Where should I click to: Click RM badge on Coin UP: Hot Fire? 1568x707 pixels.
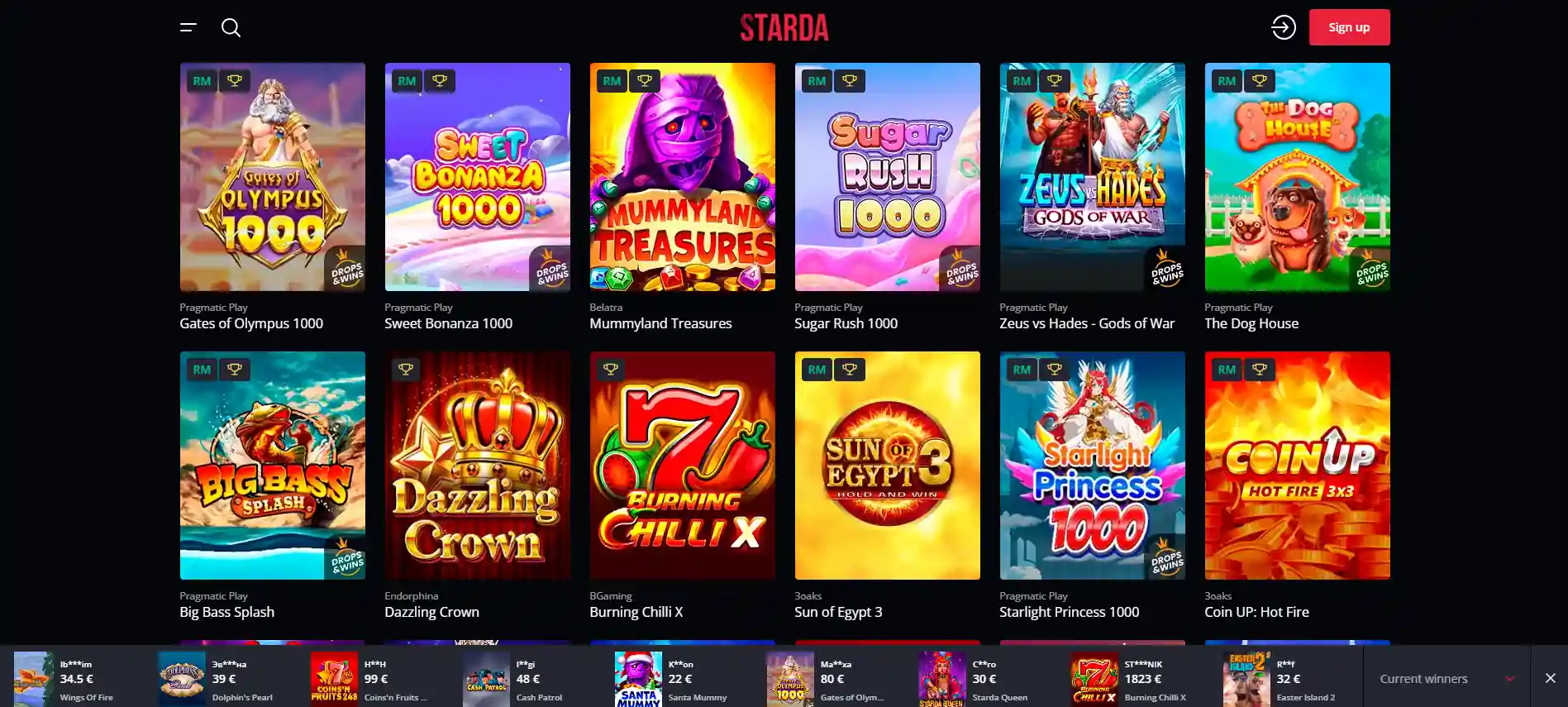tap(1227, 370)
